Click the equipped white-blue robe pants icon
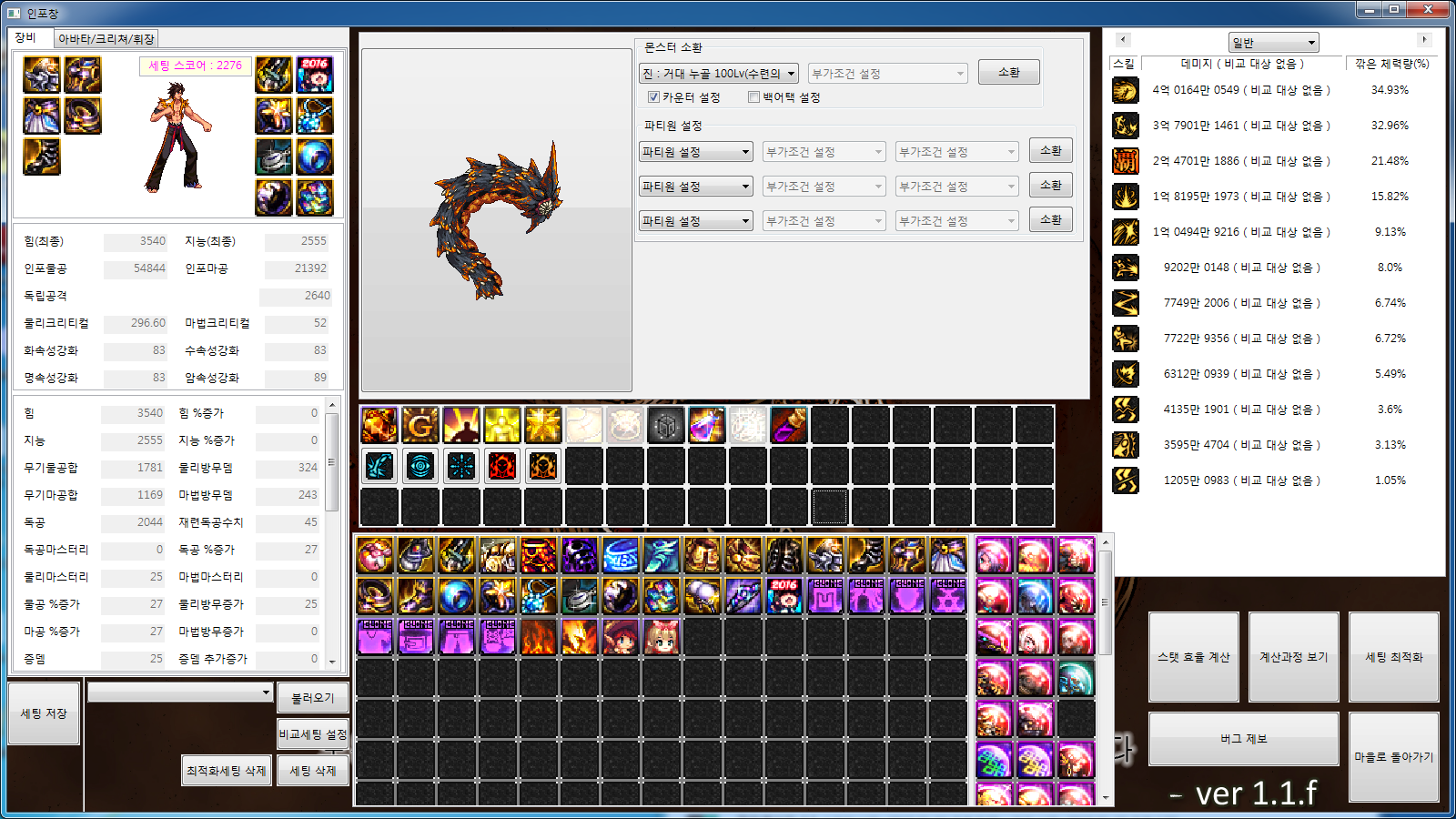 [42, 116]
